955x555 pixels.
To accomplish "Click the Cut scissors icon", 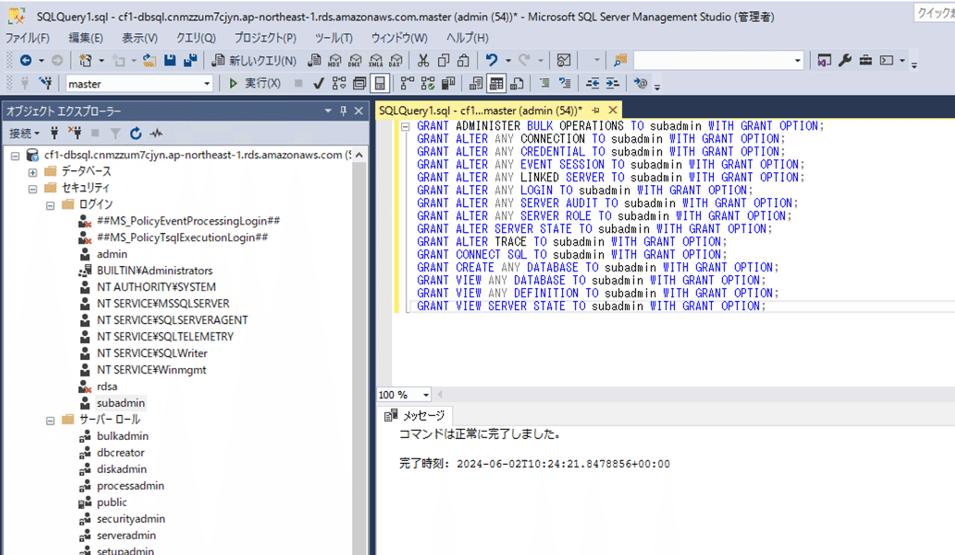I will tap(423, 60).
